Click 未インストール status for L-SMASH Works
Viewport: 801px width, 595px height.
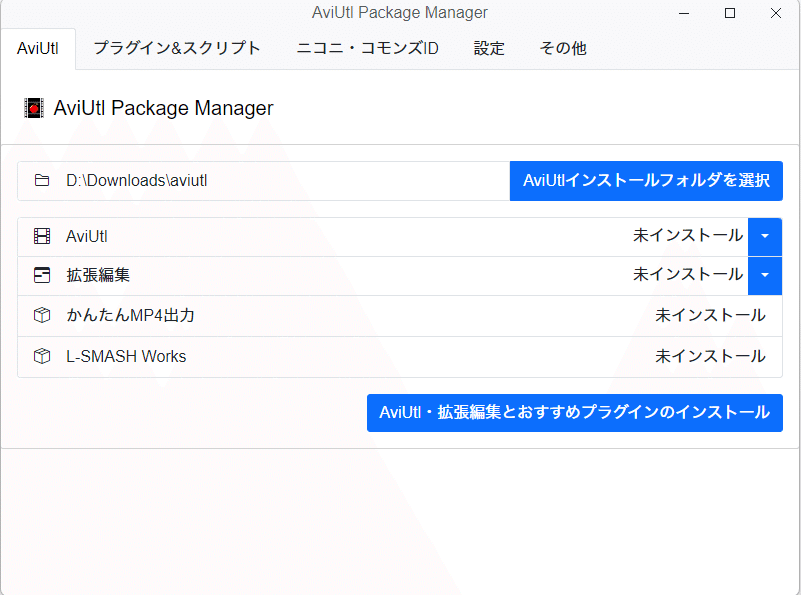[710, 356]
